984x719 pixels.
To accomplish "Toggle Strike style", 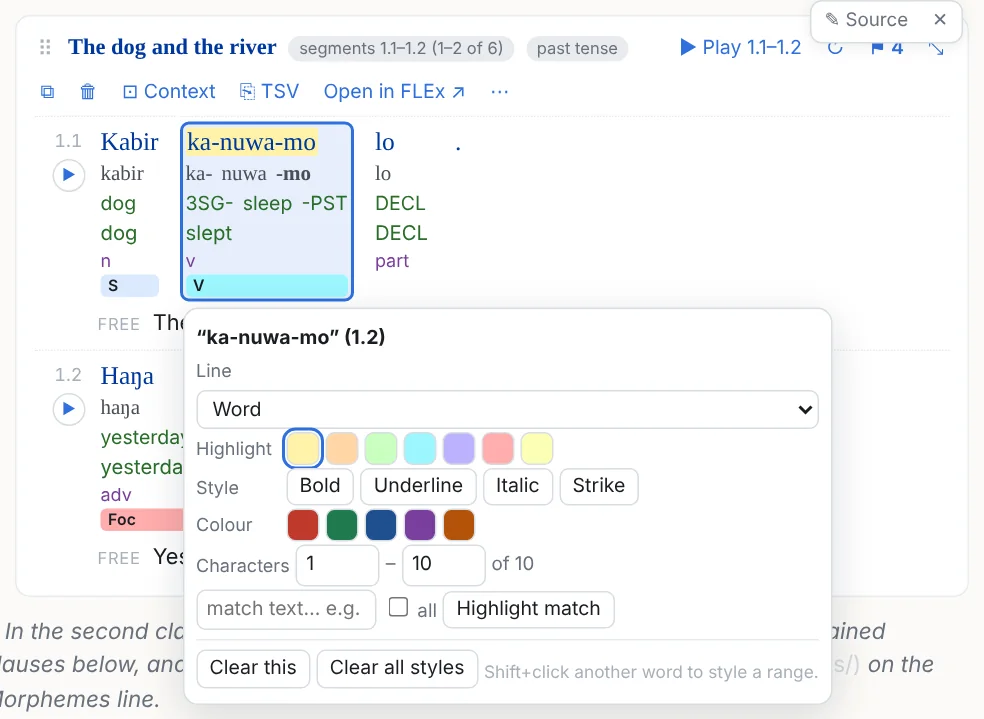I will [x=599, y=486].
